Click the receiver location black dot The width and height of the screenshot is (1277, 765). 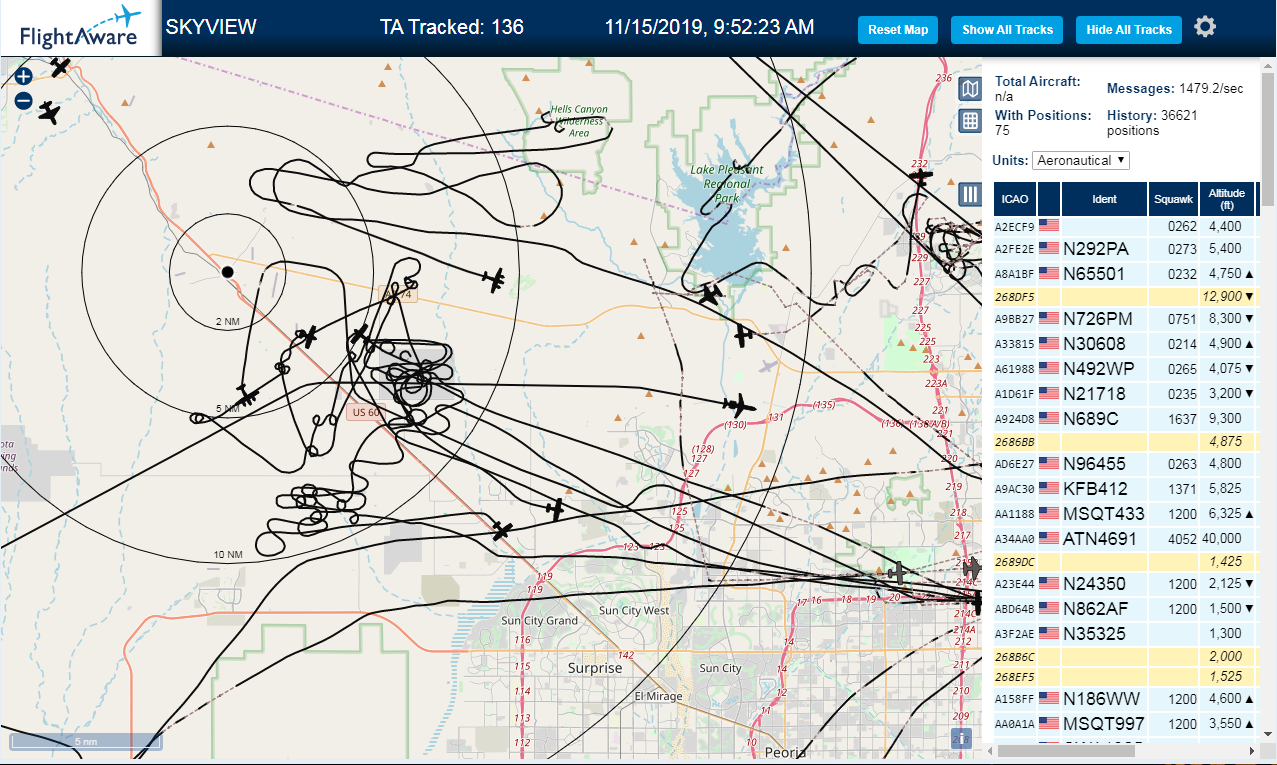227,271
